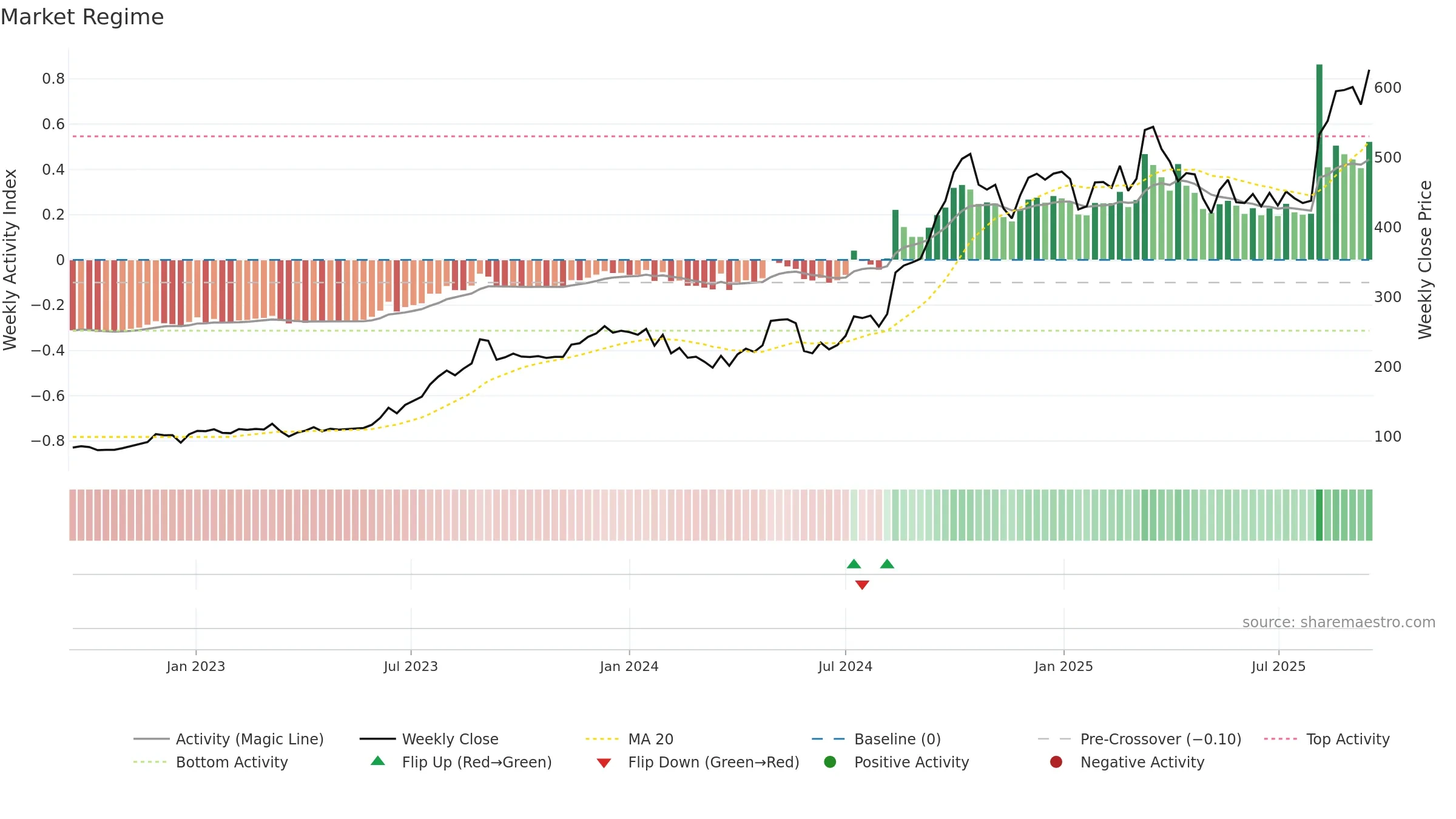Click the 600 right axis tick label
Image resolution: width=1456 pixels, height=819 pixels.
(1388, 87)
